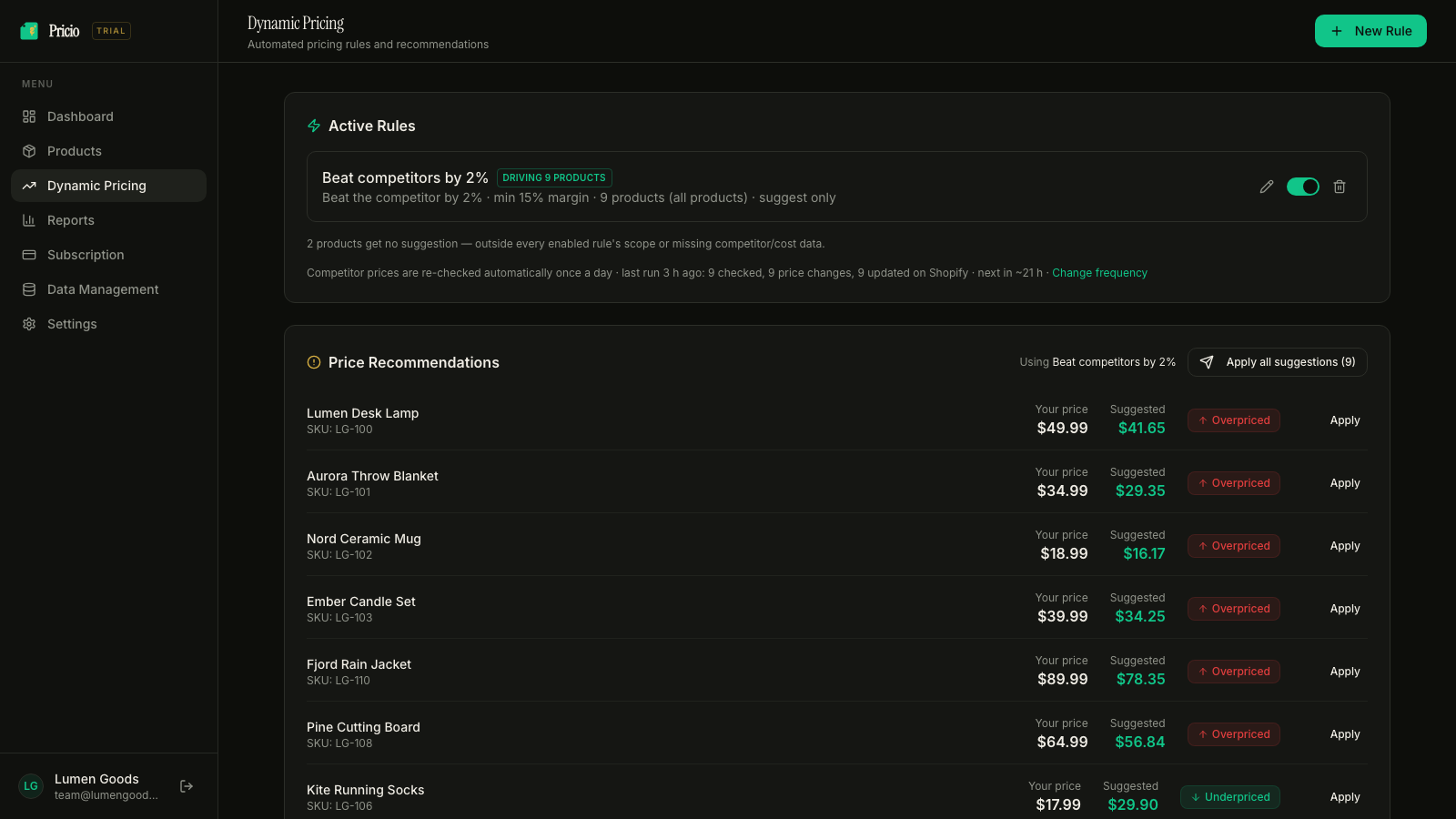Click the TRIAL badge next to Pricio
Screen dimensions: 1456x819
pyautogui.click(x=111, y=31)
